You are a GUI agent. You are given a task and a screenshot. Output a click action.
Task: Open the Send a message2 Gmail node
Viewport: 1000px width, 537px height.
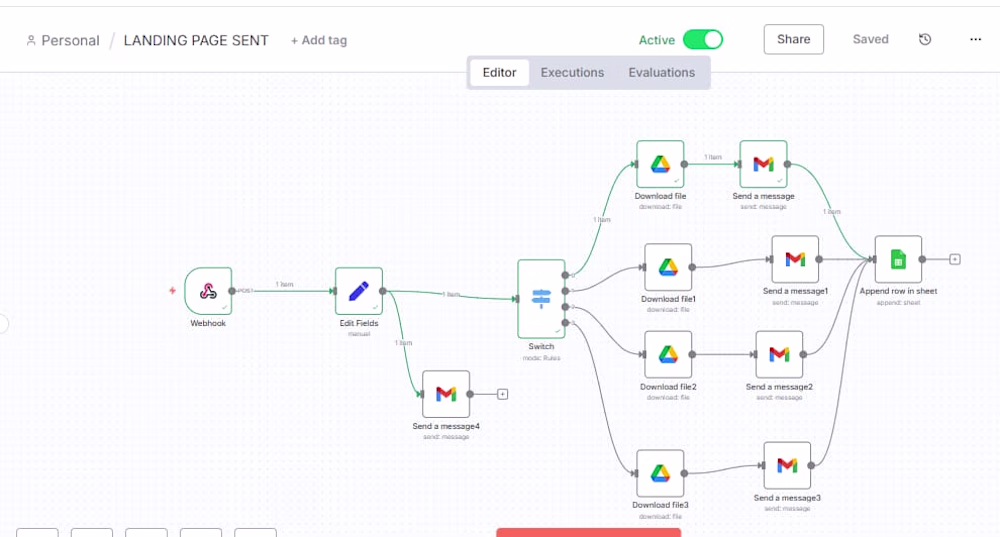click(x=779, y=355)
